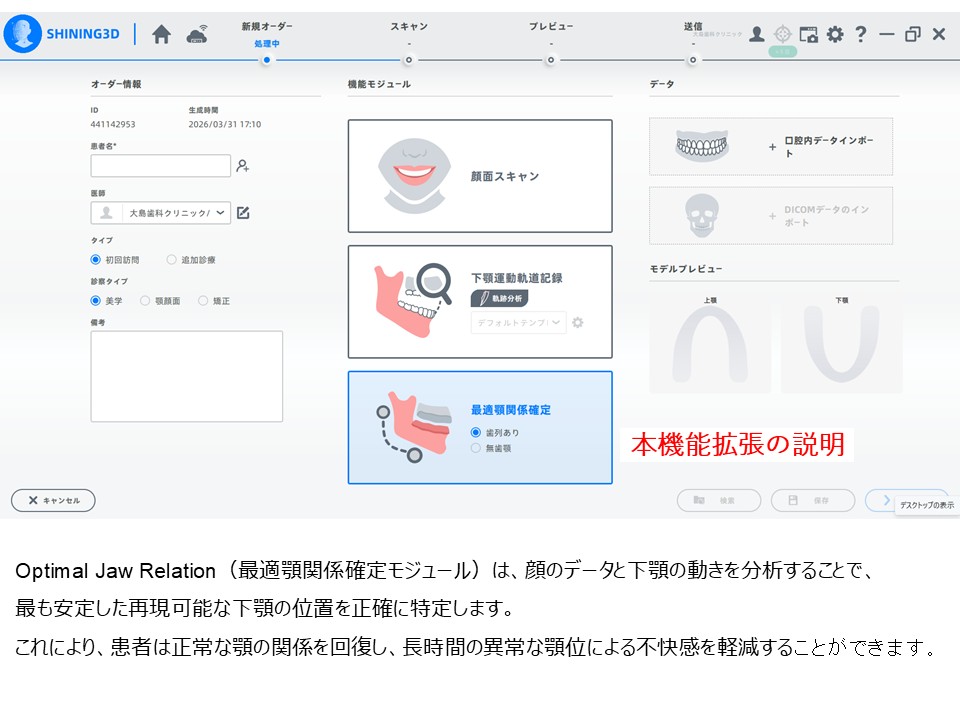Click the 保存 save button
The image size is (960, 720).
812,500
